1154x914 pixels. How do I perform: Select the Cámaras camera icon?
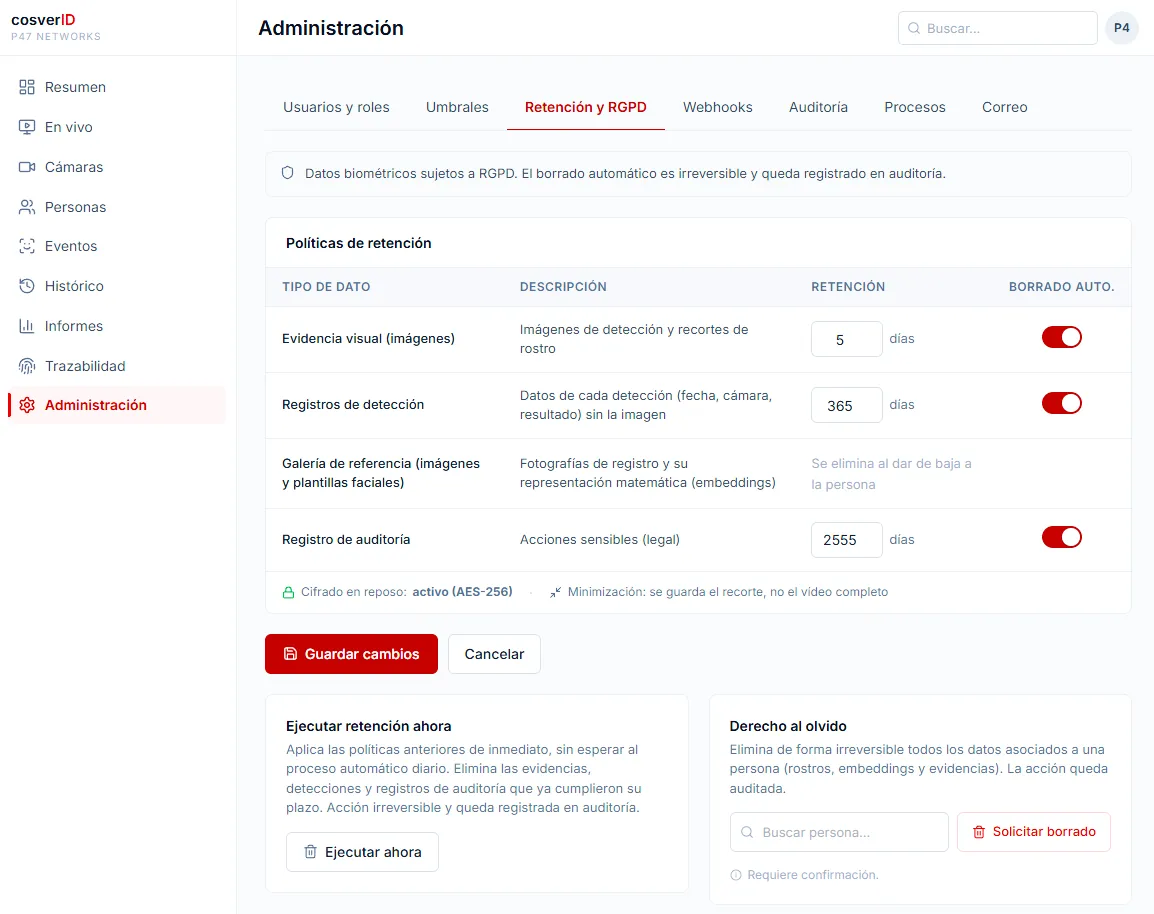coord(26,167)
